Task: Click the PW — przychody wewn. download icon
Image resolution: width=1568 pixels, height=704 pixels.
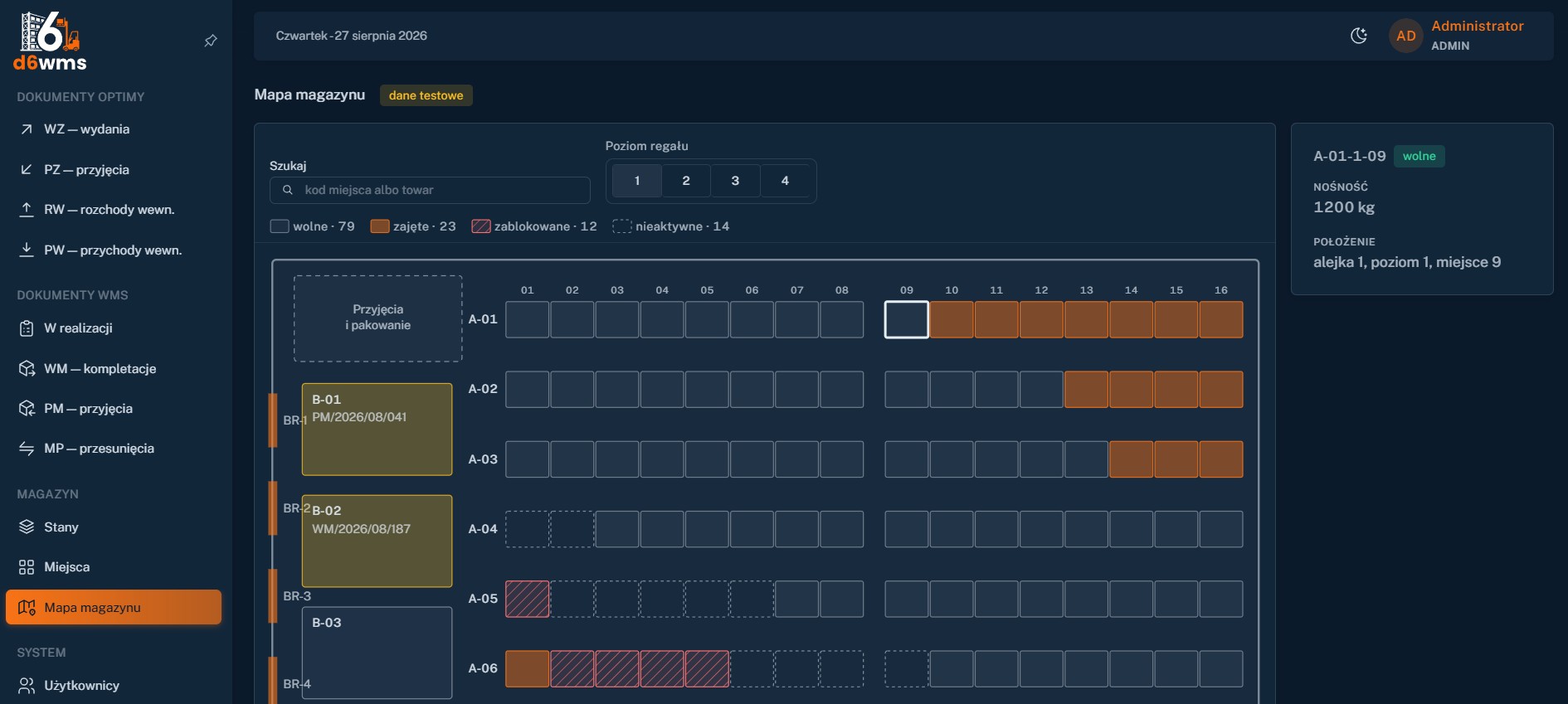Action: (x=27, y=250)
